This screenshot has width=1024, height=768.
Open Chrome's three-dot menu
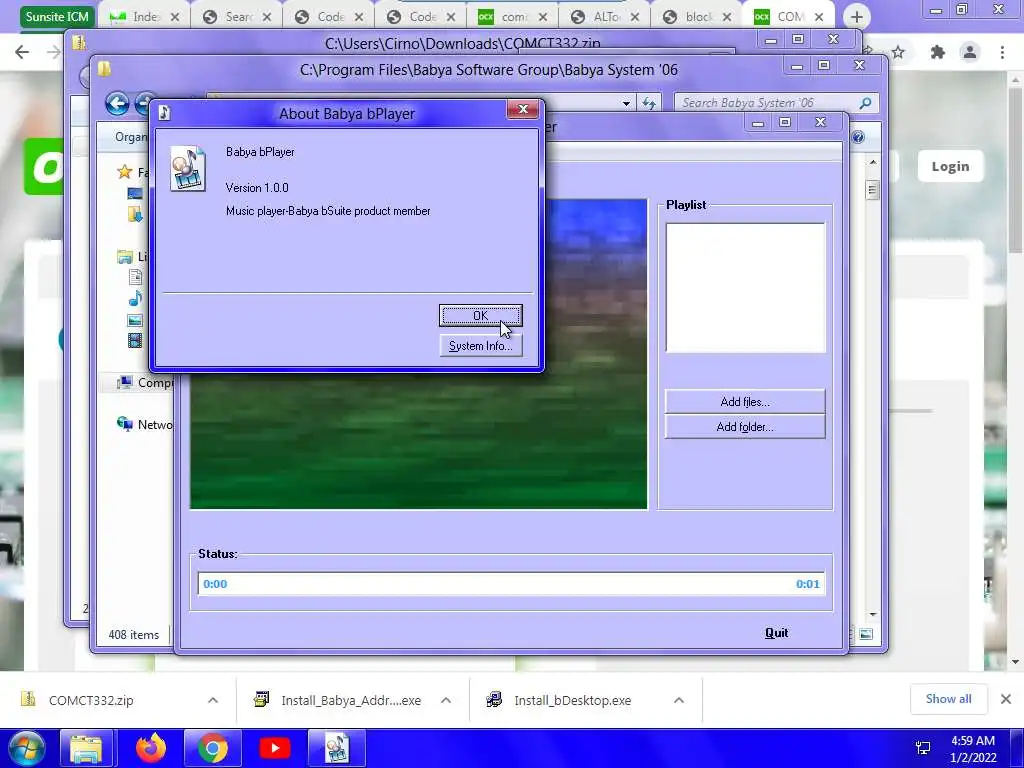coord(1002,52)
